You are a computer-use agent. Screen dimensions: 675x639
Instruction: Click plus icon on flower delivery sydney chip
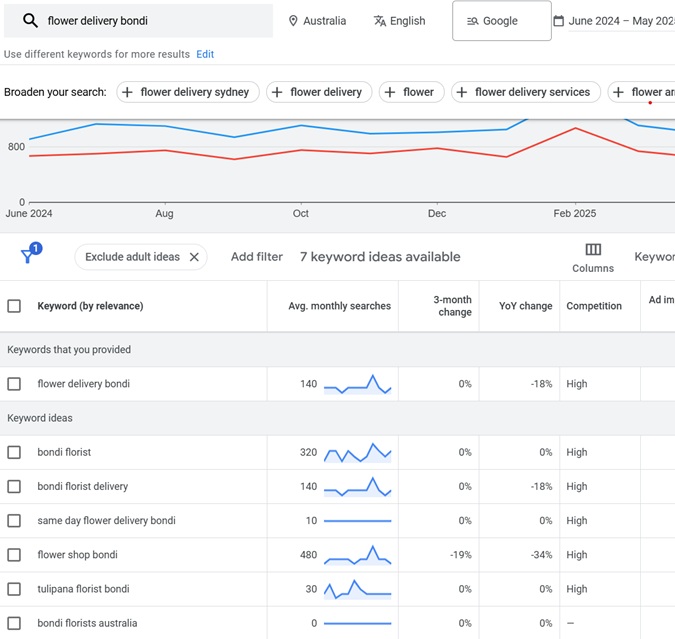127,92
